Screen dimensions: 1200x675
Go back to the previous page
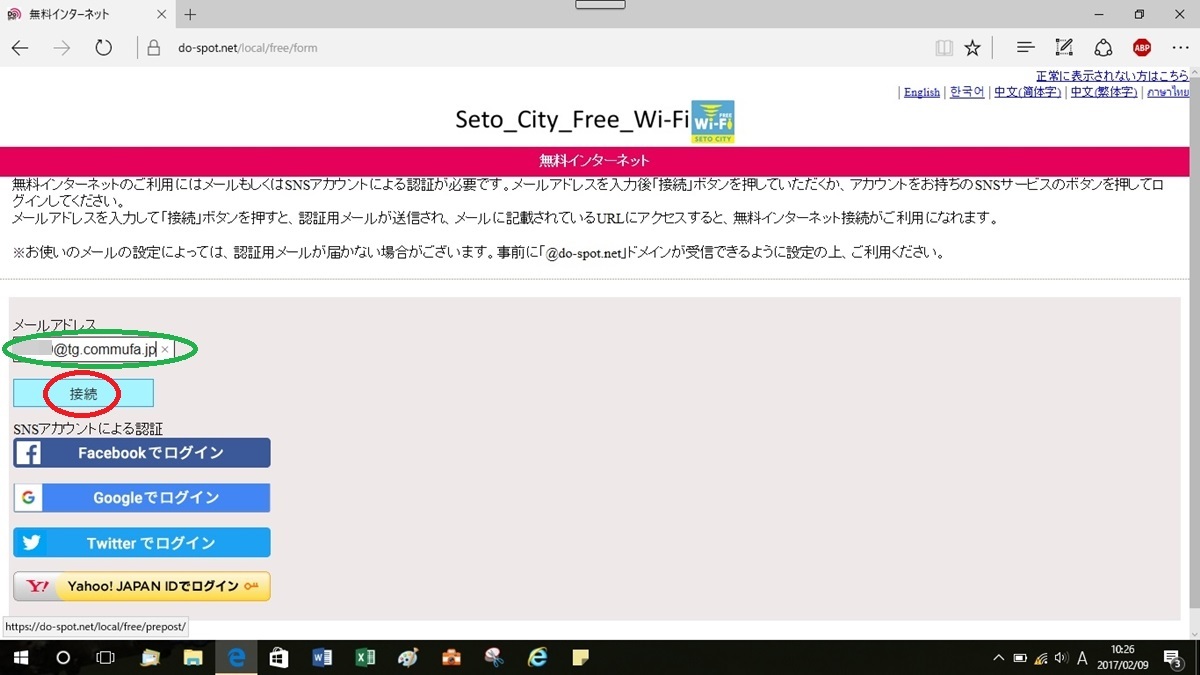(20, 47)
